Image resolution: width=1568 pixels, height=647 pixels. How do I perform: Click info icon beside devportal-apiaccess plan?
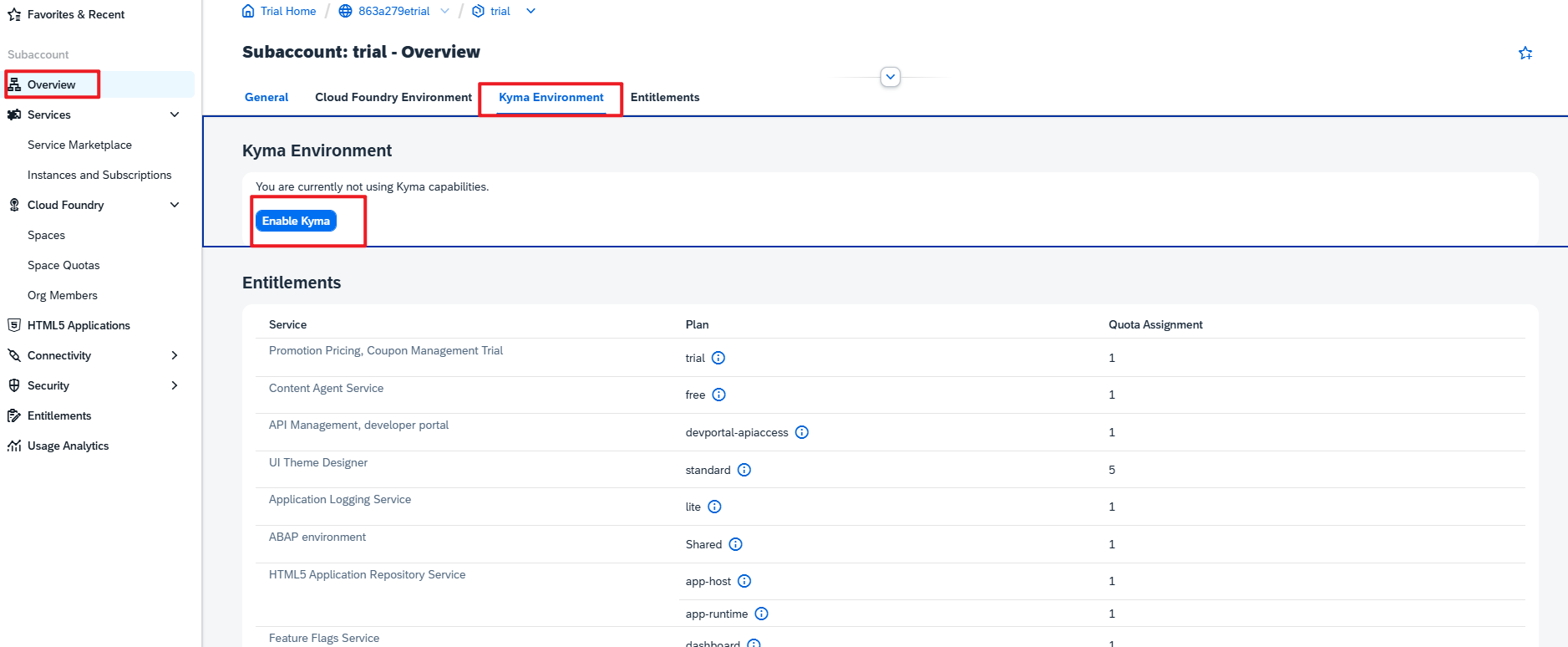tap(802, 432)
